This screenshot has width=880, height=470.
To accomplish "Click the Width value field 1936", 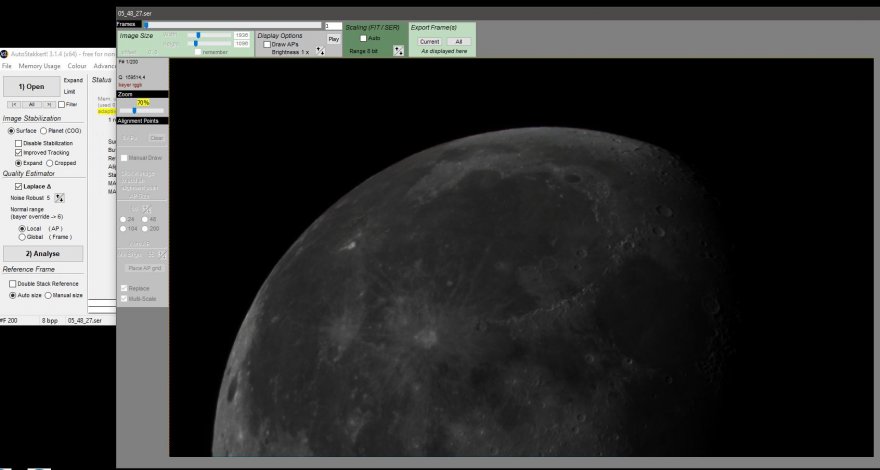I will click(x=242, y=35).
